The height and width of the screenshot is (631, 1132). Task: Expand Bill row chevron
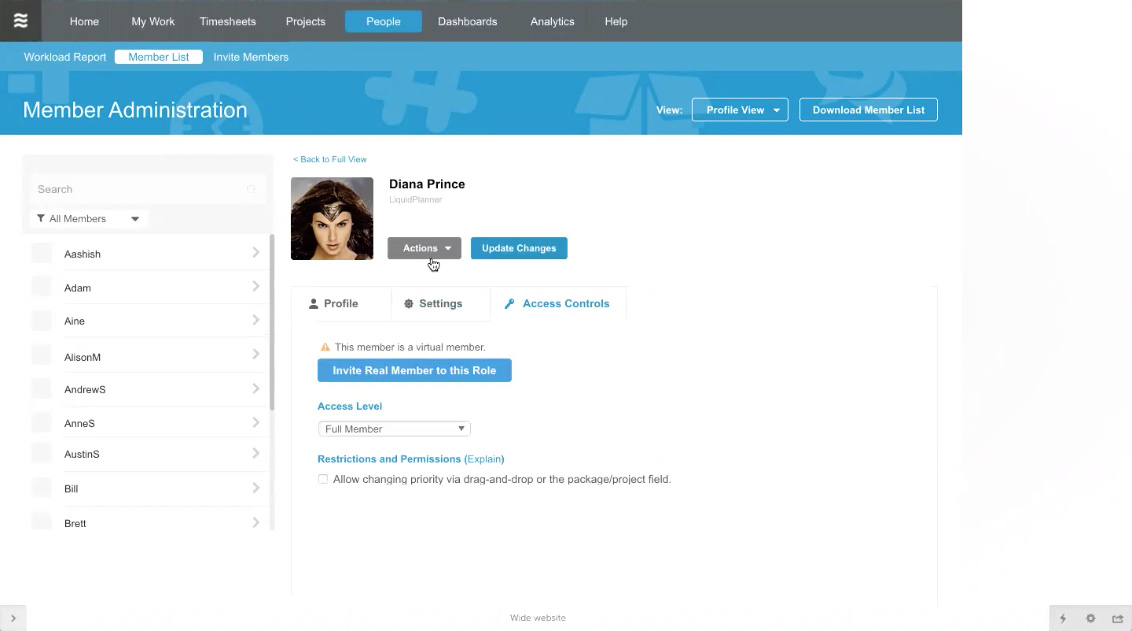(256, 488)
